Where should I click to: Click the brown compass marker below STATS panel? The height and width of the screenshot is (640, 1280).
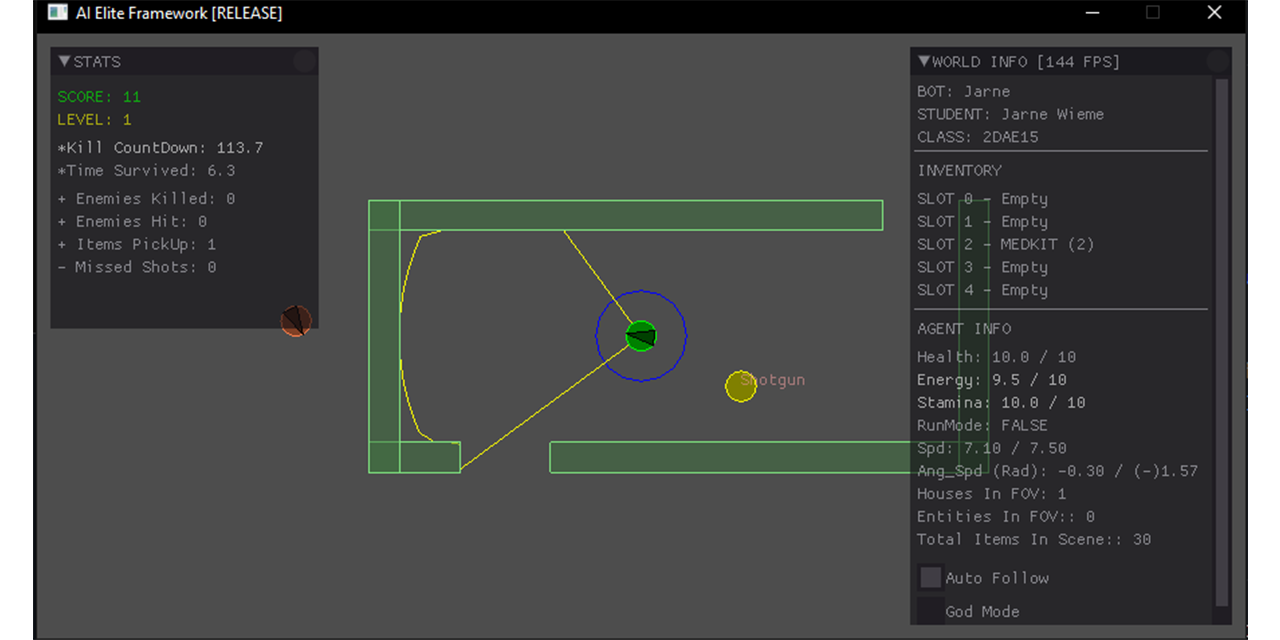(295, 321)
